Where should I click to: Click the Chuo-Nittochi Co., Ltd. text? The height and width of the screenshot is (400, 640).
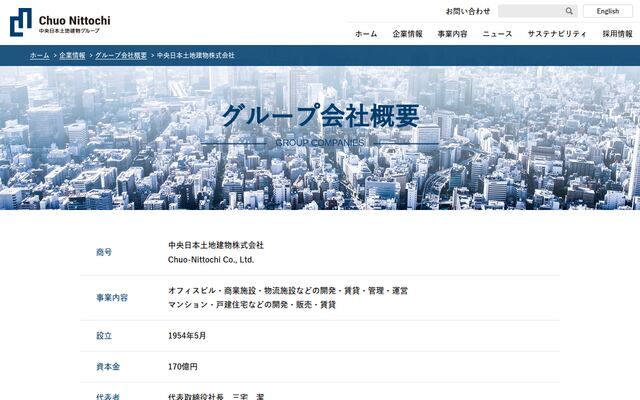[211, 260]
